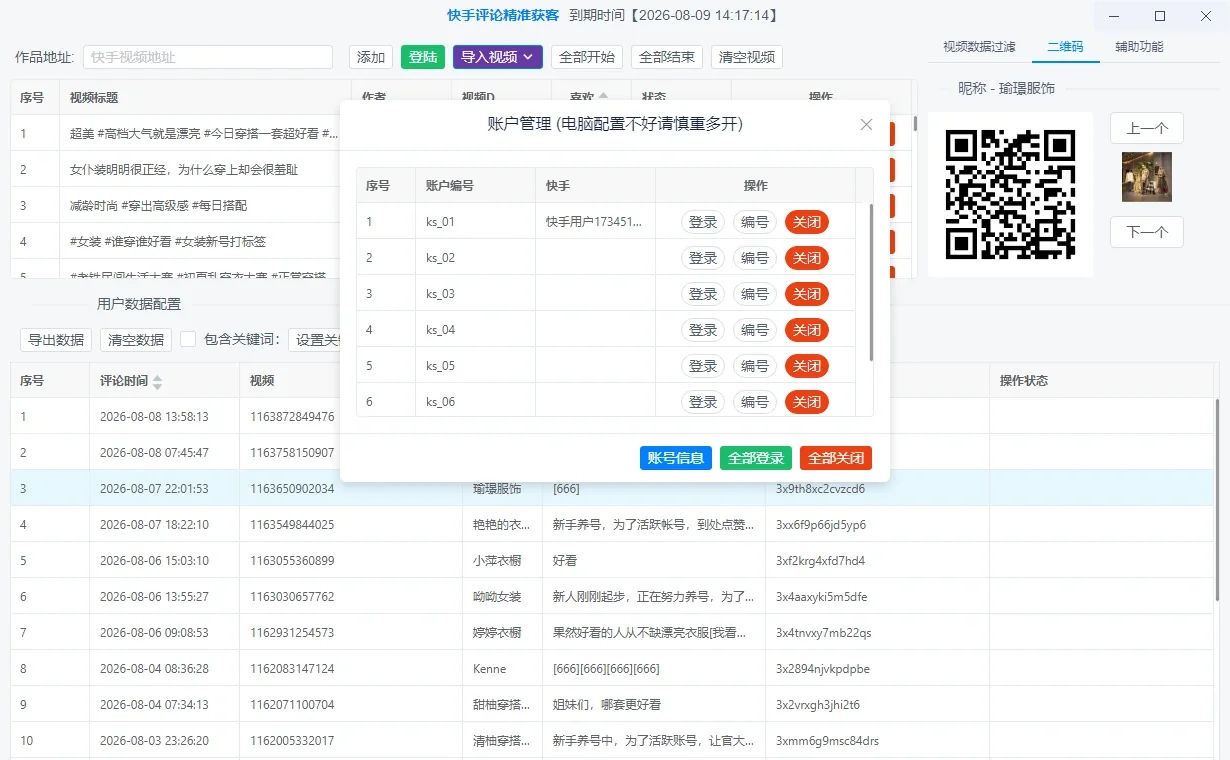Maximize the application window
Screen dimensions: 1230x760
click(x=1160, y=16)
